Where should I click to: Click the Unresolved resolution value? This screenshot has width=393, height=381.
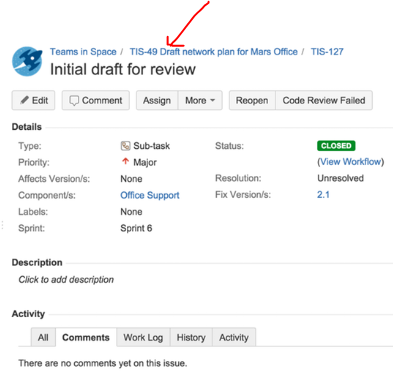tap(340, 178)
